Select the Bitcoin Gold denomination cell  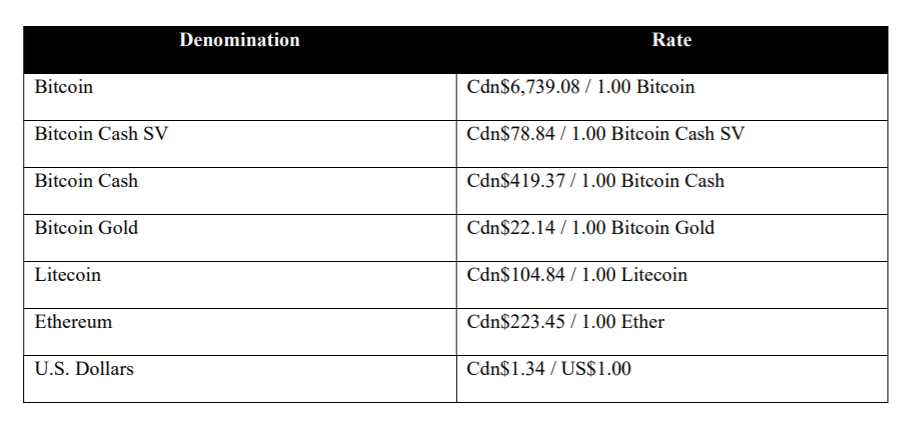pyautogui.click(x=240, y=238)
